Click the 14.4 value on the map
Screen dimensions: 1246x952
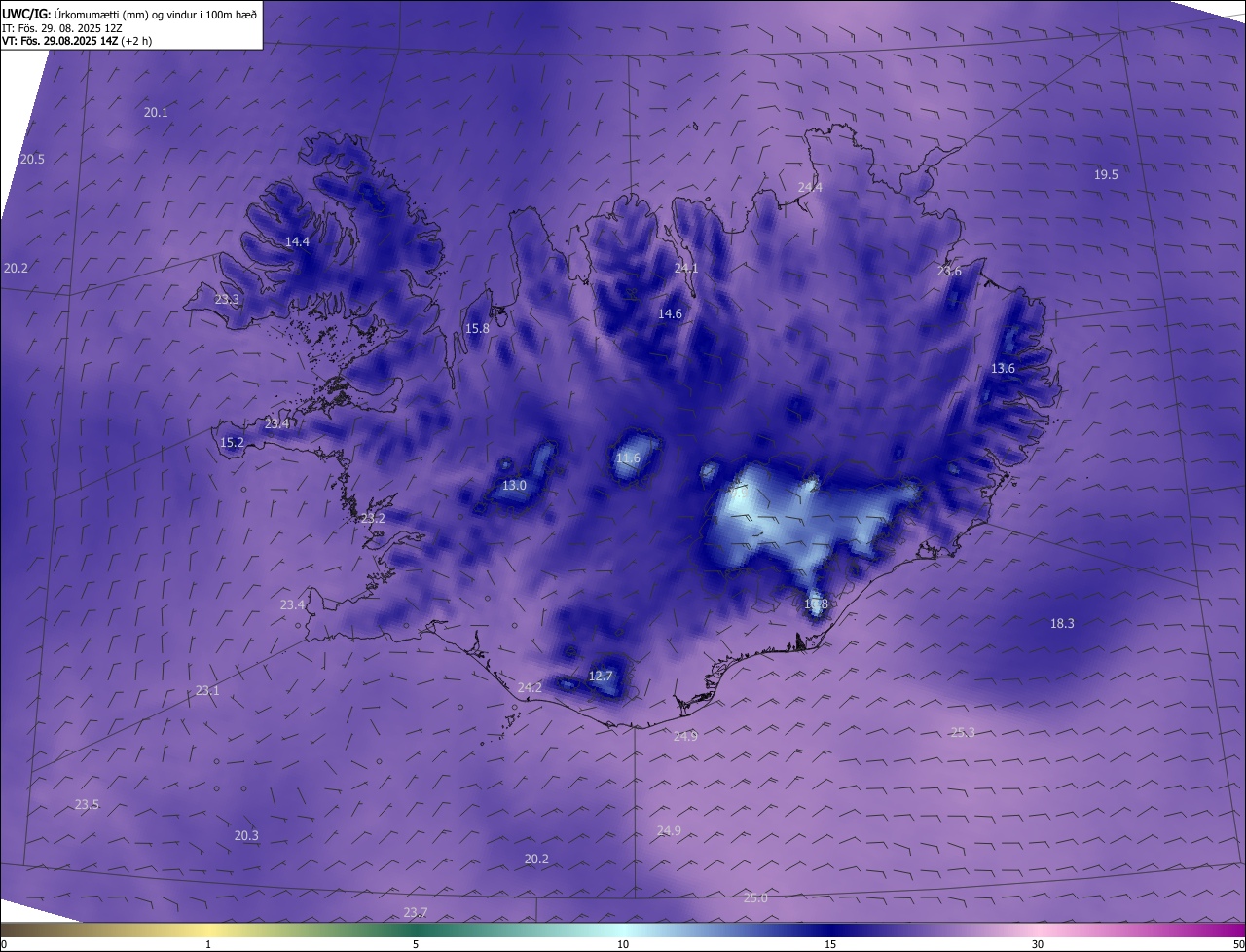(297, 241)
